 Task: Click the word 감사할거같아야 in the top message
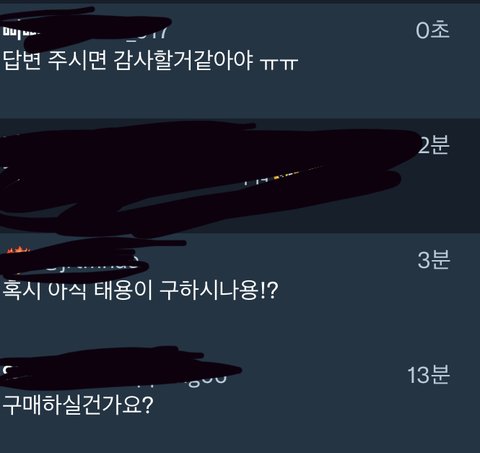(x=183, y=61)
